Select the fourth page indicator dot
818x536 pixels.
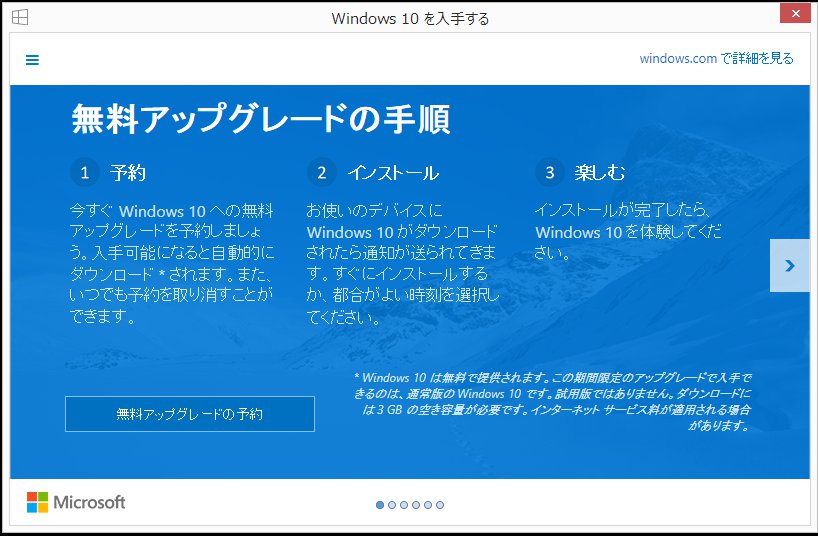click(416, 505)
